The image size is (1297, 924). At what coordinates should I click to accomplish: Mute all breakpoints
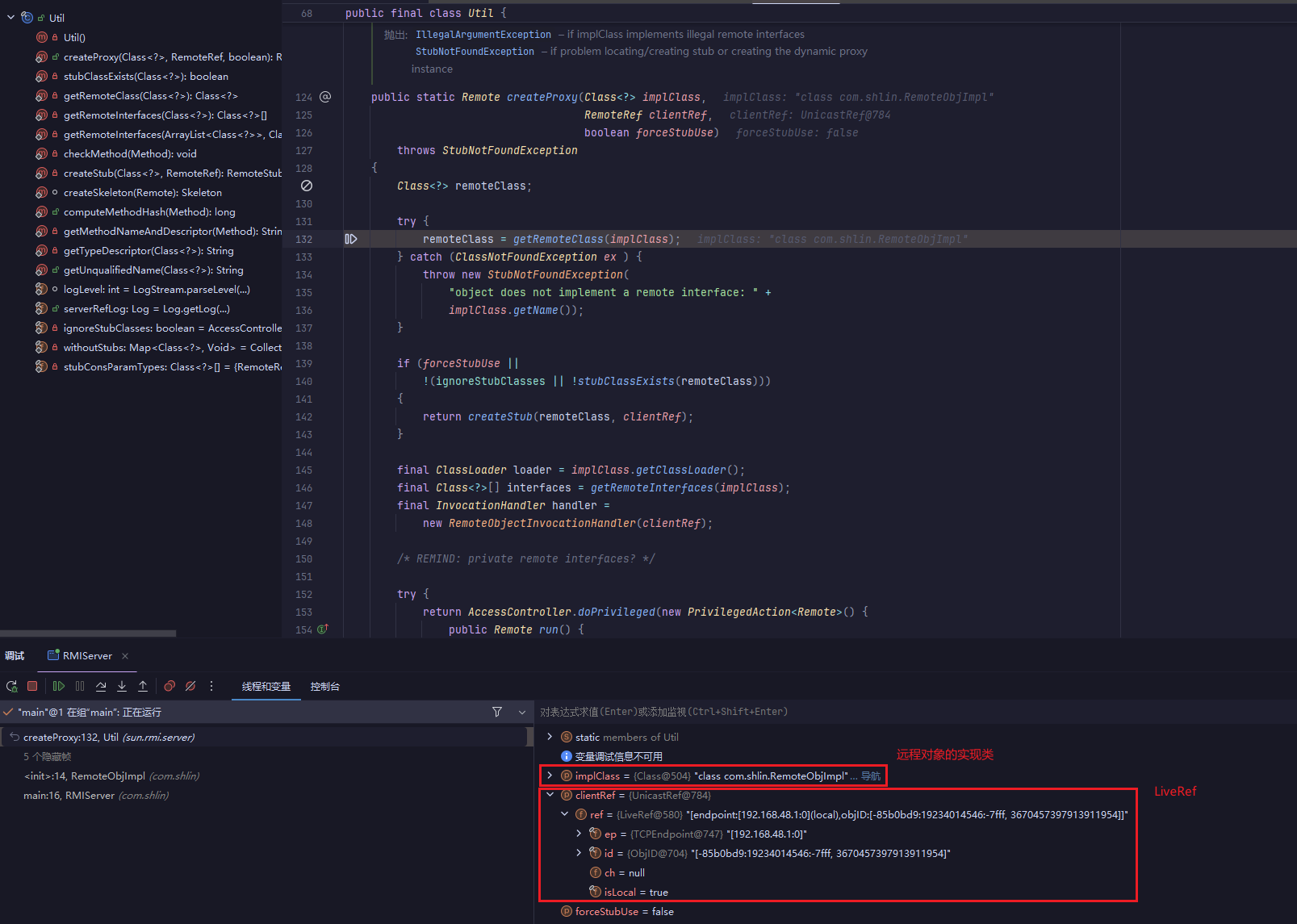coord(190,686)
